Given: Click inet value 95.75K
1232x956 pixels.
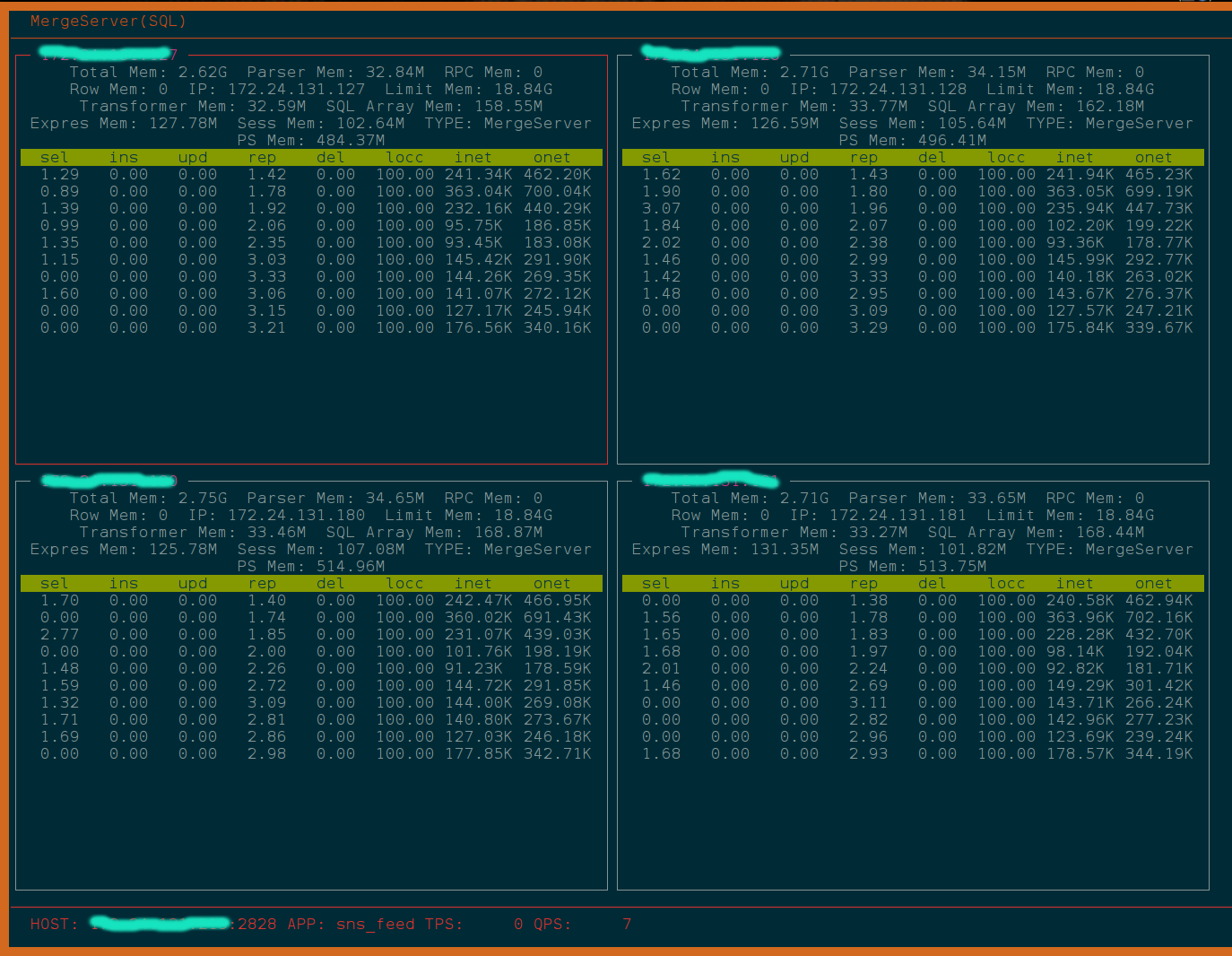Looking at the screenshot, I should point(473,225).
